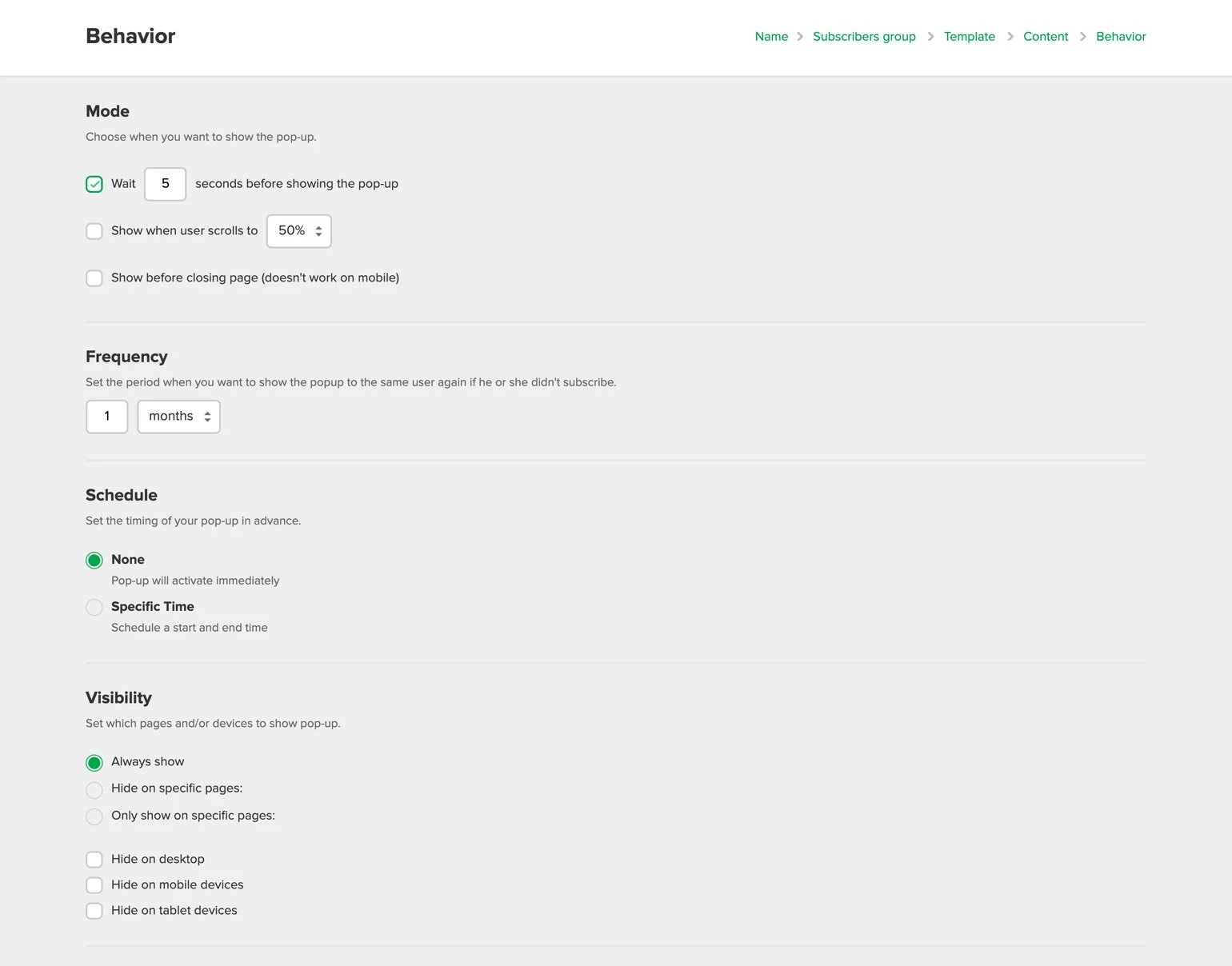Open the months frequency unit dropdown
Image resolution: width=1232 pixels, height=966 pixels.
pos(178,417)
